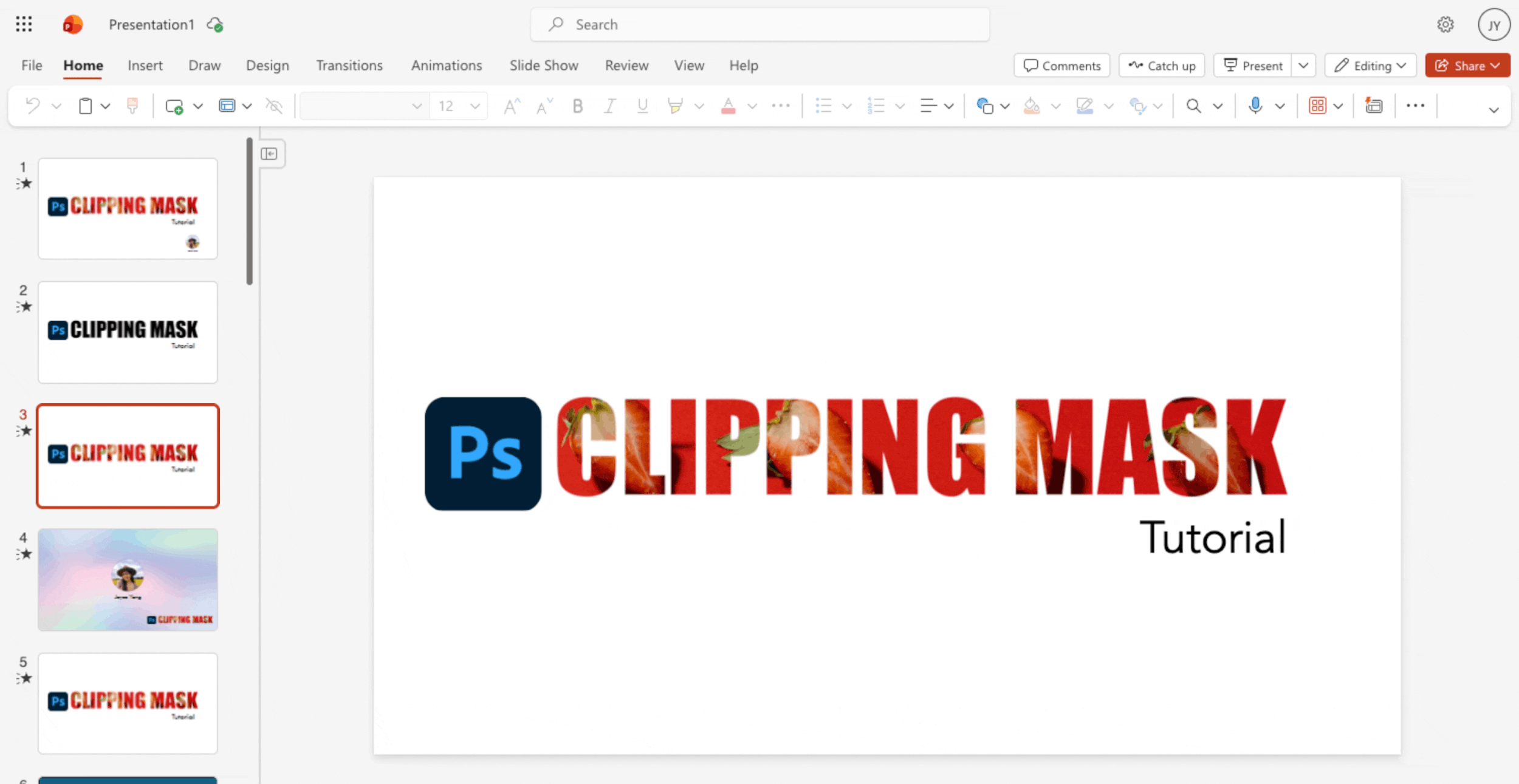Screen dimensions: 1519x784
Task: Open the app launcher waffle icon
Action: 24,24
